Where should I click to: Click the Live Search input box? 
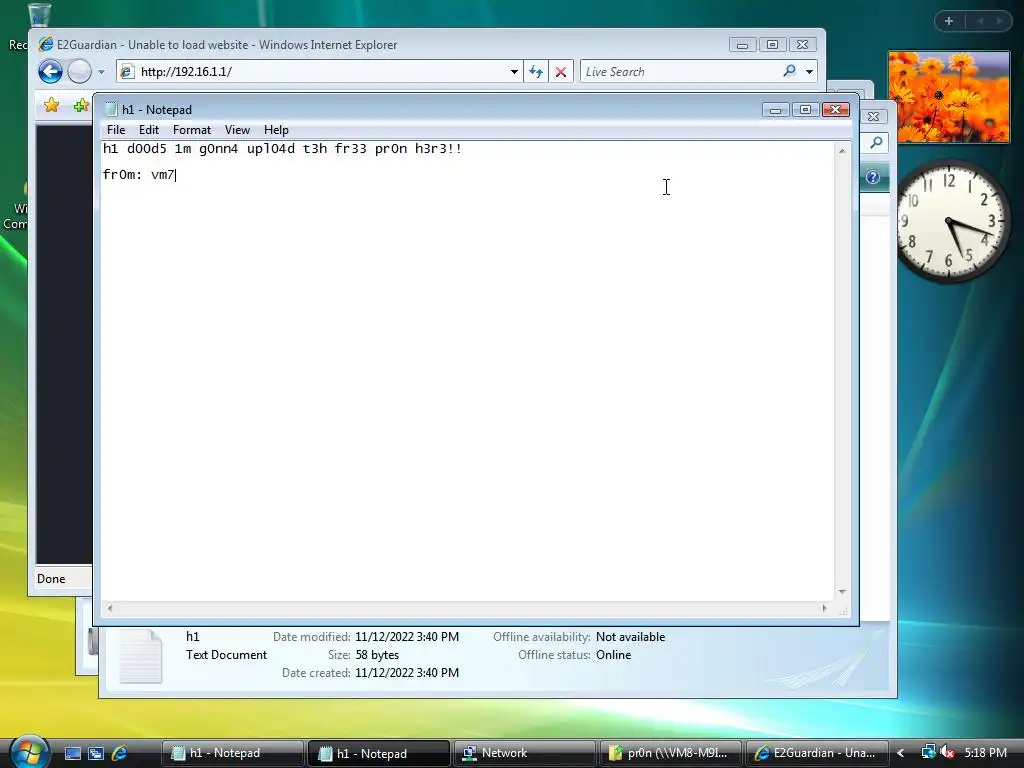click(679, 71)
